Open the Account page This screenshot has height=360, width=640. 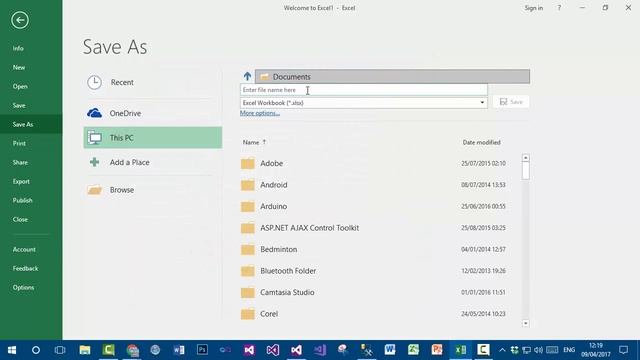coord(24,249)
